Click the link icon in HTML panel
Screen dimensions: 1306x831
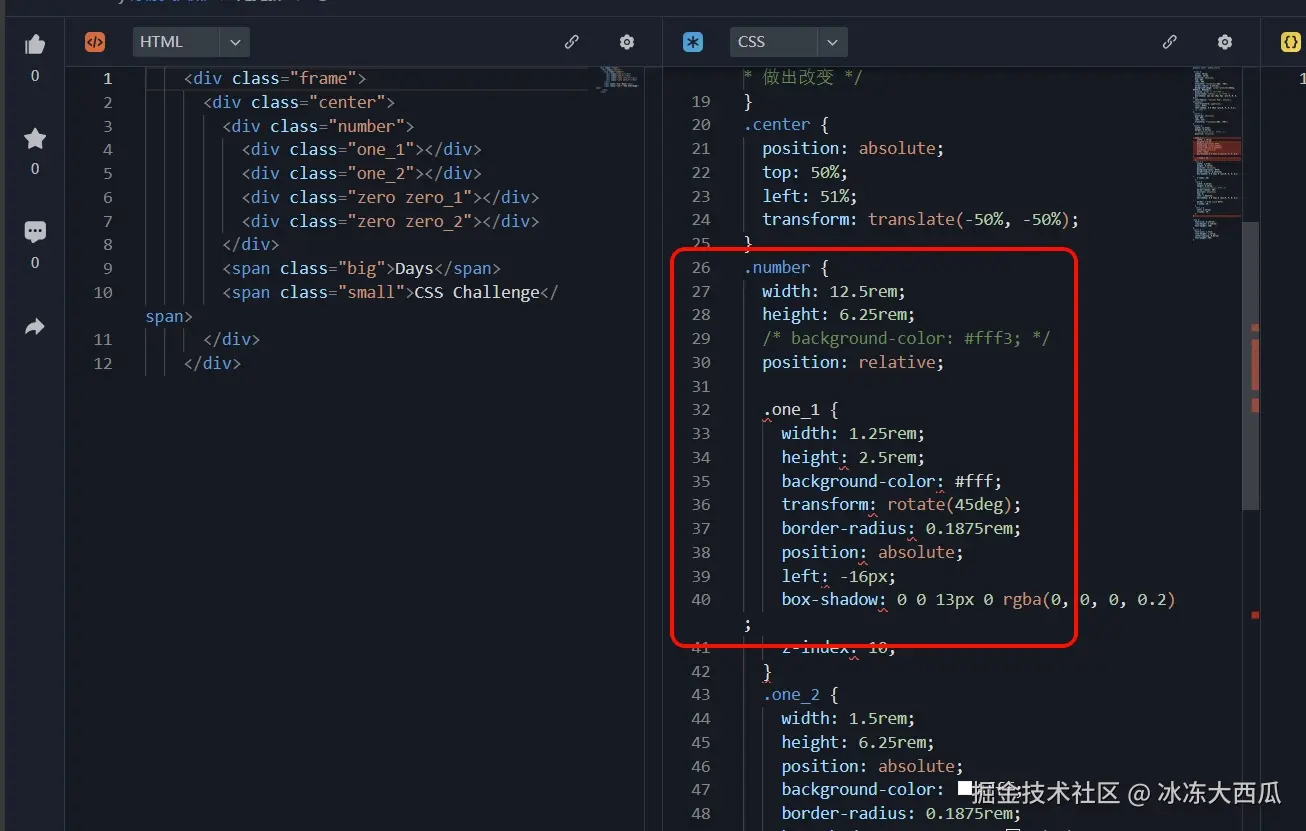(572, 42)
